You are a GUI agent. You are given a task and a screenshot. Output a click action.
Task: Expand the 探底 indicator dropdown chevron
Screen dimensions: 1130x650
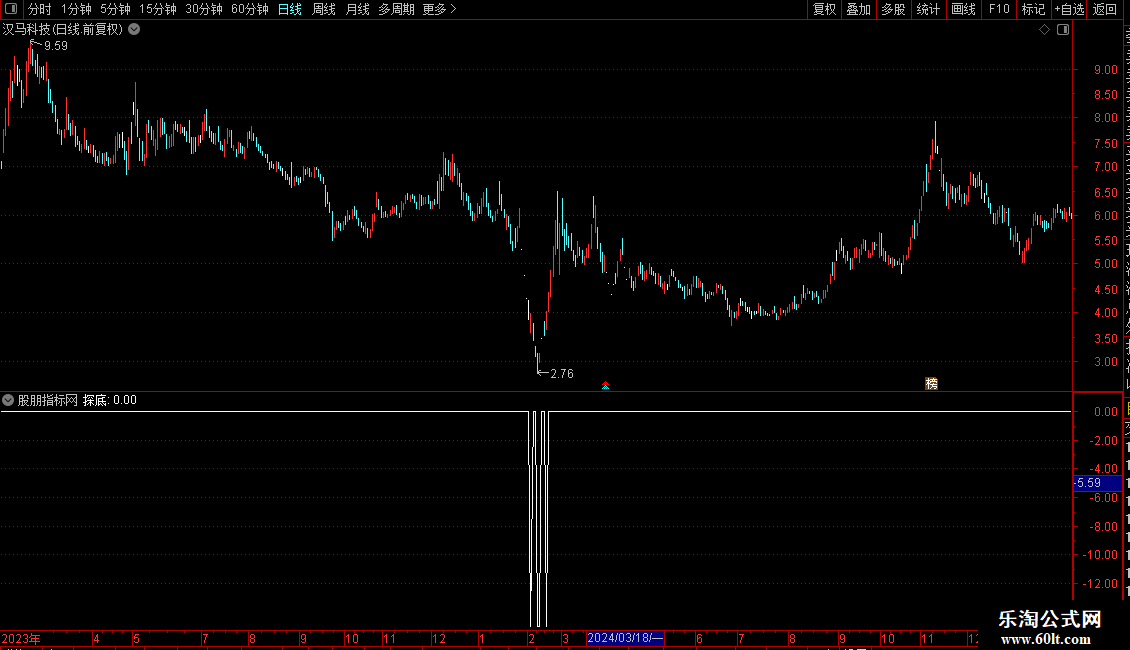(x=8, y=400)
